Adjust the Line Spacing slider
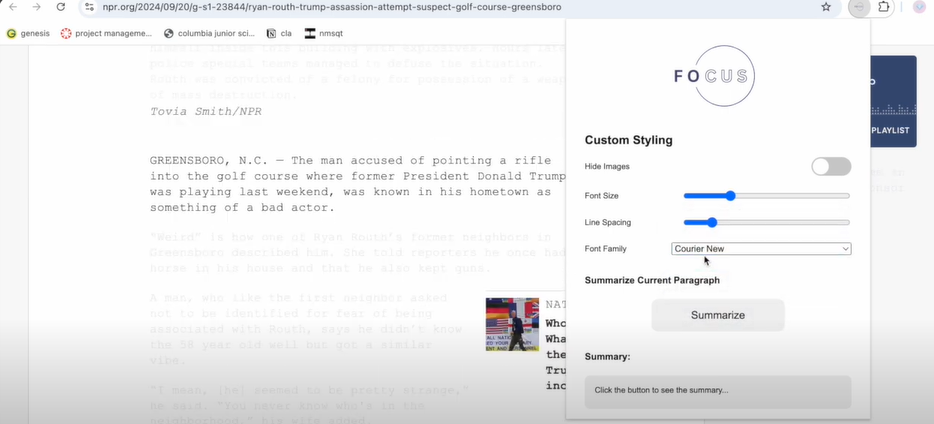The image size is (934, 424). coord(767,222)
